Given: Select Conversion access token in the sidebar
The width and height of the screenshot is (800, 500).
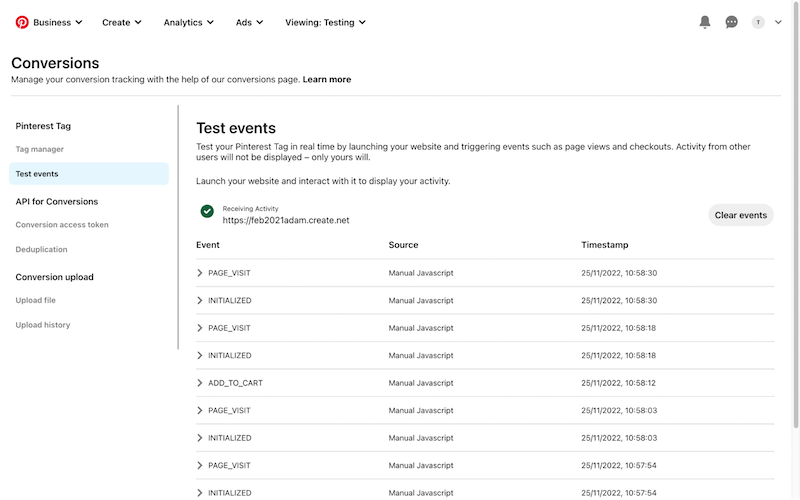Looking at the screenshot, I should coord(62,224).
